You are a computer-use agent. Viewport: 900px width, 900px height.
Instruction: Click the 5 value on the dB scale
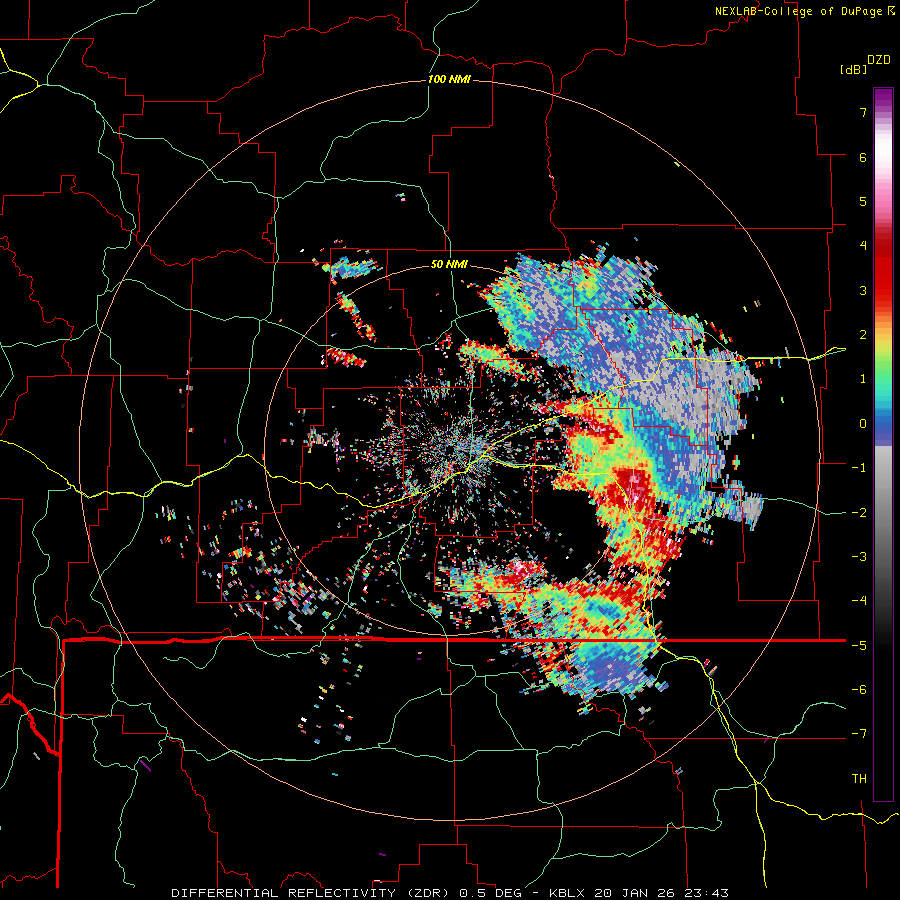(863, 201)
